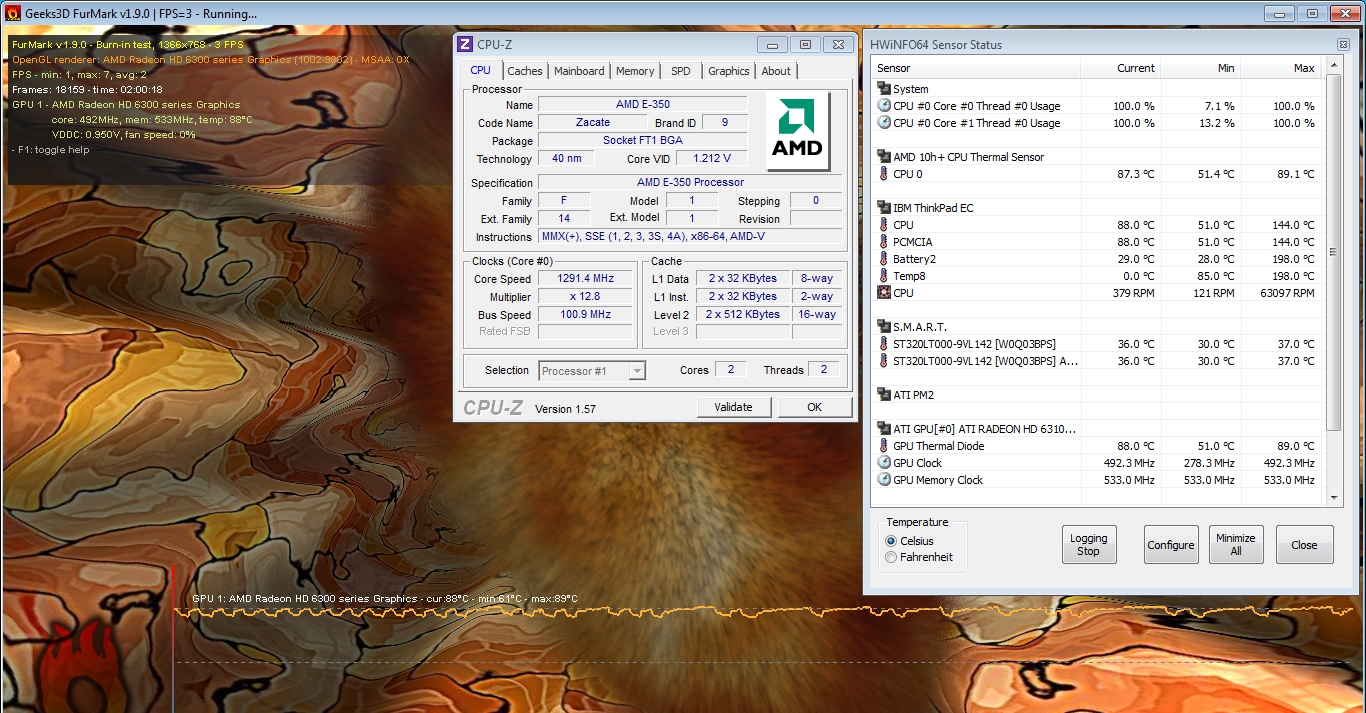Screen dimensions: 1366x713
Task: Click the Technology 40 nm field
Action: pyautogui.click(x=566, y=159)
